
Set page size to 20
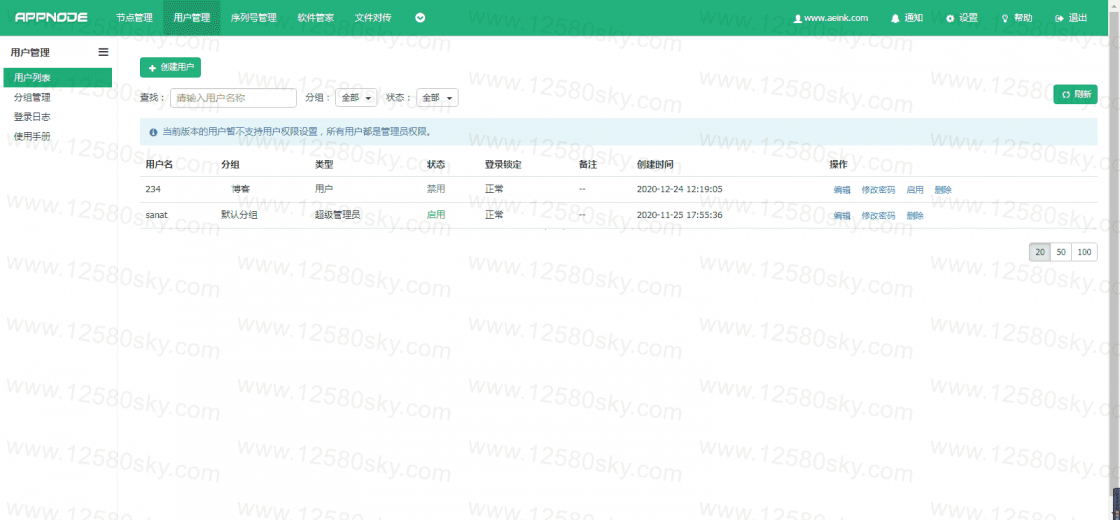pyautogui.click(x=1040, y=252)
